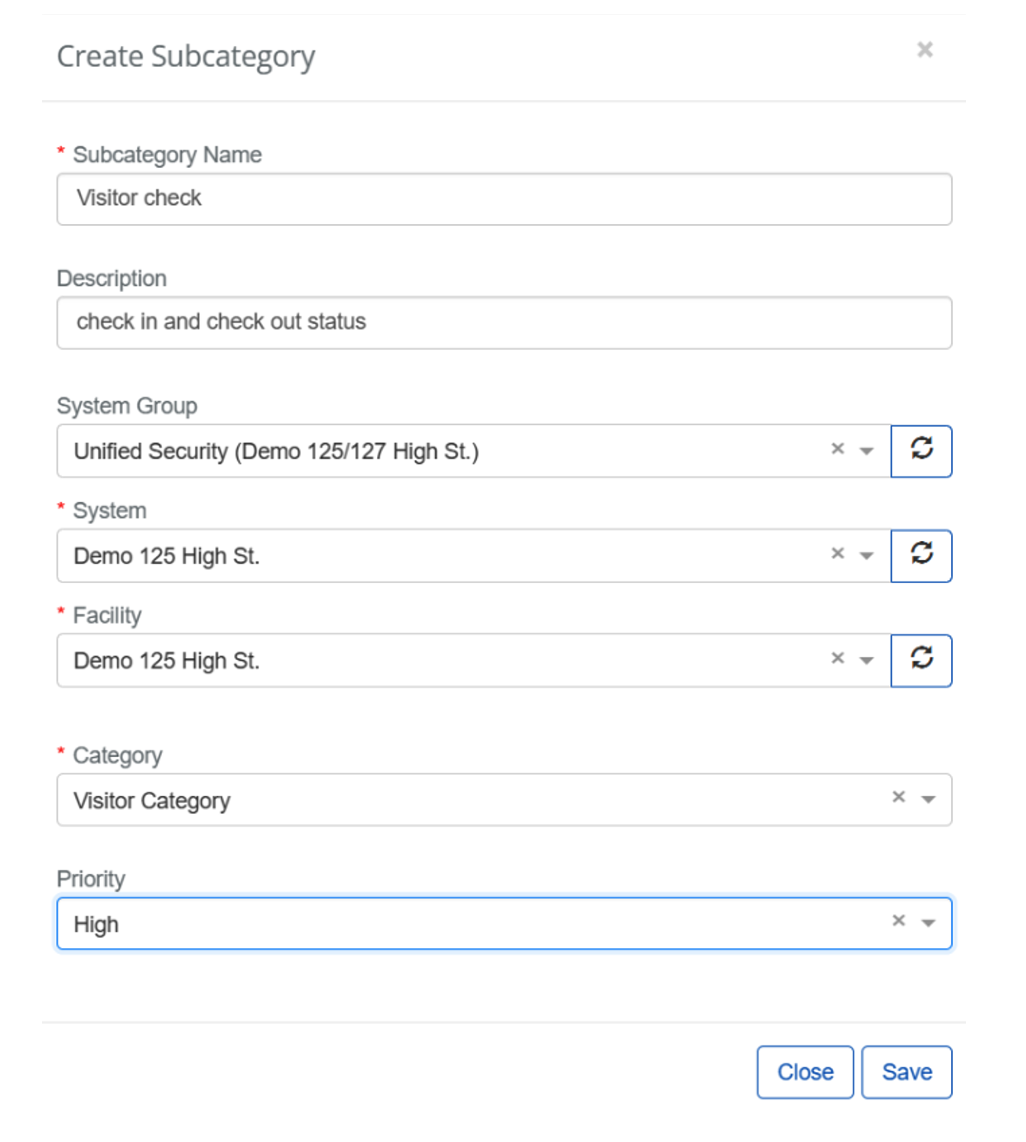
Task: Expand the System Group dropdown arrow
Action: click(x=867, y=452)
